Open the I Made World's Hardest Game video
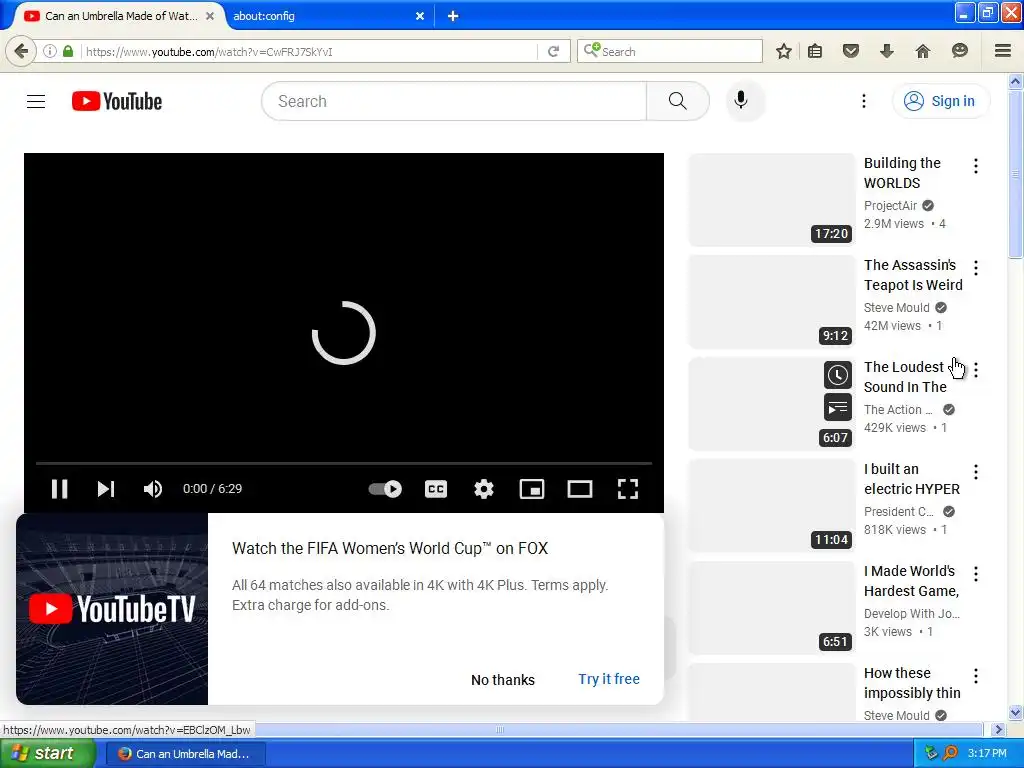Image resolution: width=1024 pixels, height=768 pixels. pyautogui.click(x=911, y=581)
